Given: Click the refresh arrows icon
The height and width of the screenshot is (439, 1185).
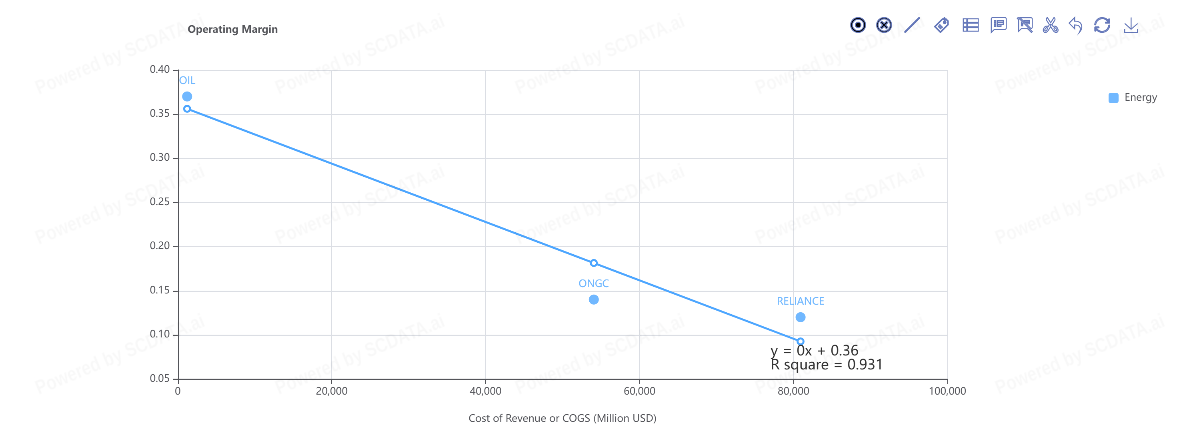Looking at the screenshot, I should coord(1102,25).
